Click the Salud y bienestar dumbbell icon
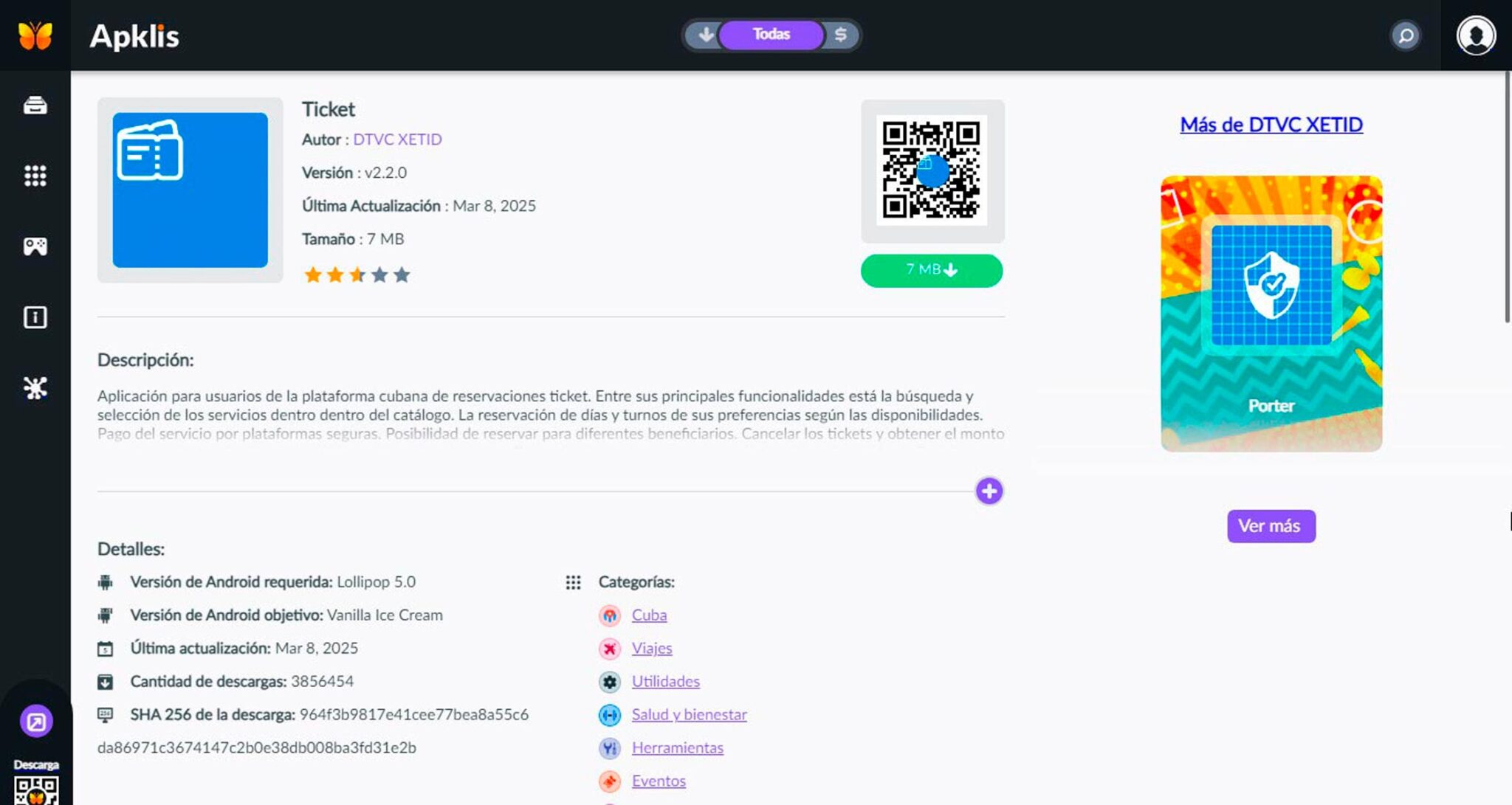 610,715
